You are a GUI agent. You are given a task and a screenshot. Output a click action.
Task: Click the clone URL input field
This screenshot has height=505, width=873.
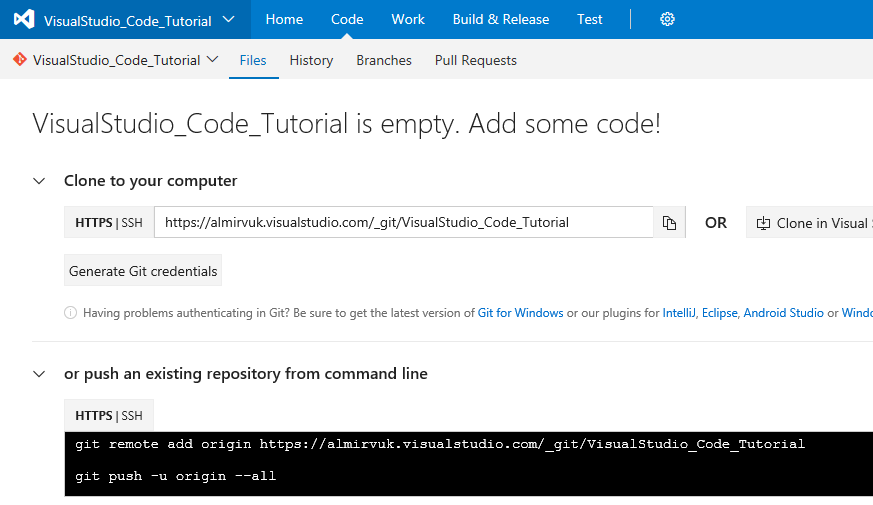[404, 222]
